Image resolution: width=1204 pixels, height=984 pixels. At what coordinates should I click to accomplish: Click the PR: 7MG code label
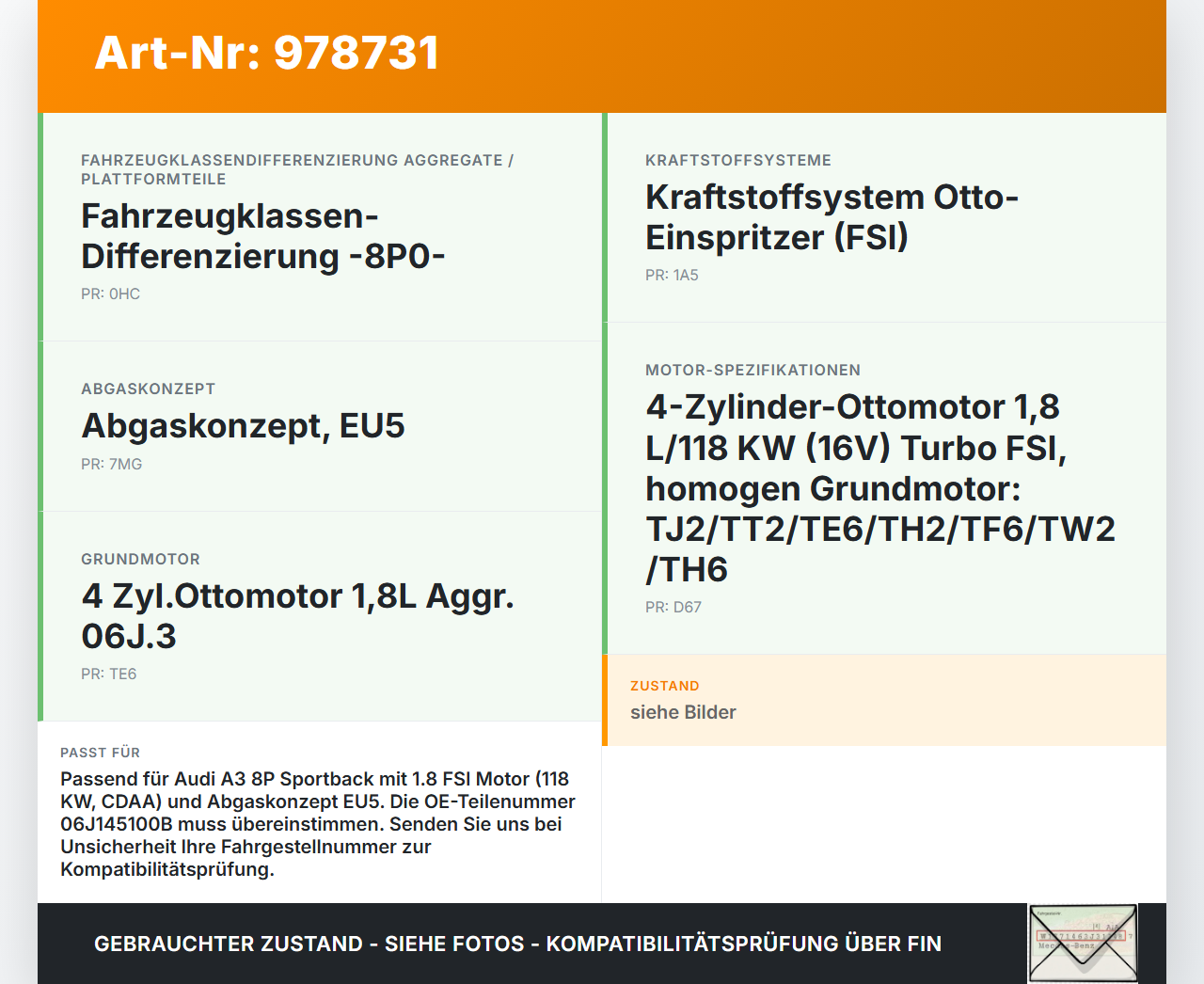click(x=112, y=464)
